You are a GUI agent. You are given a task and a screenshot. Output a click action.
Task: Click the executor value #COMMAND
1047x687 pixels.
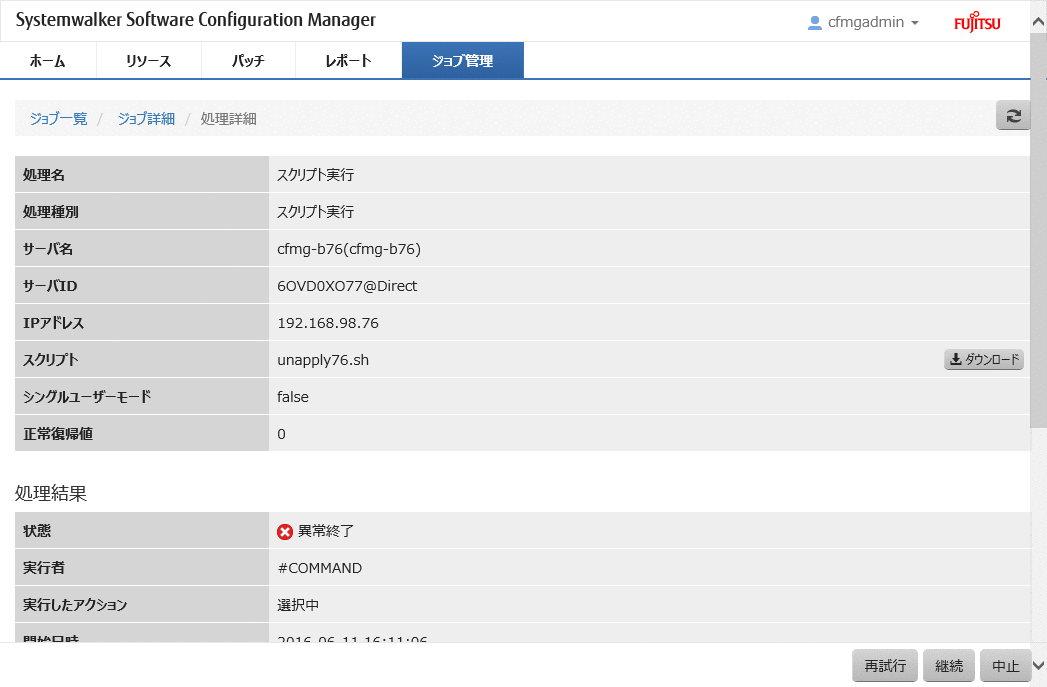(x=320, y=568)
